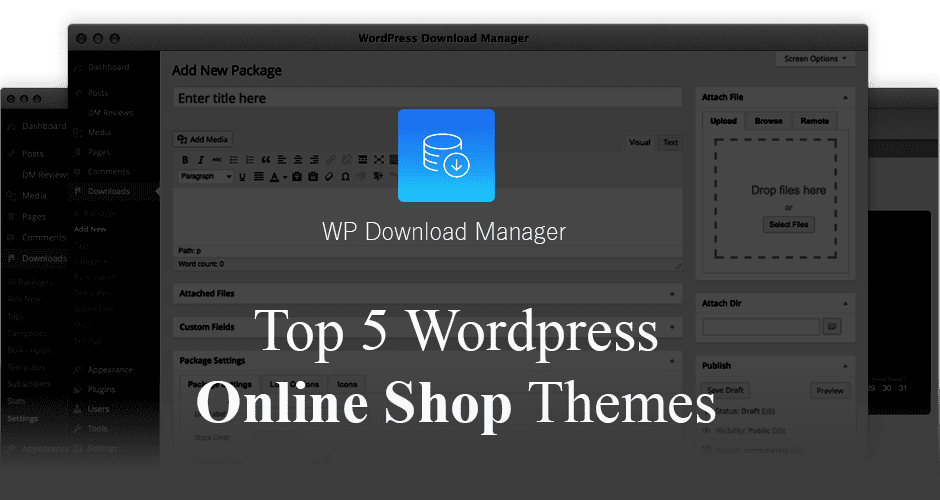
Task: Open the Paragraph format dropdown
Action: pyautogui.click(x=205, y=177)
